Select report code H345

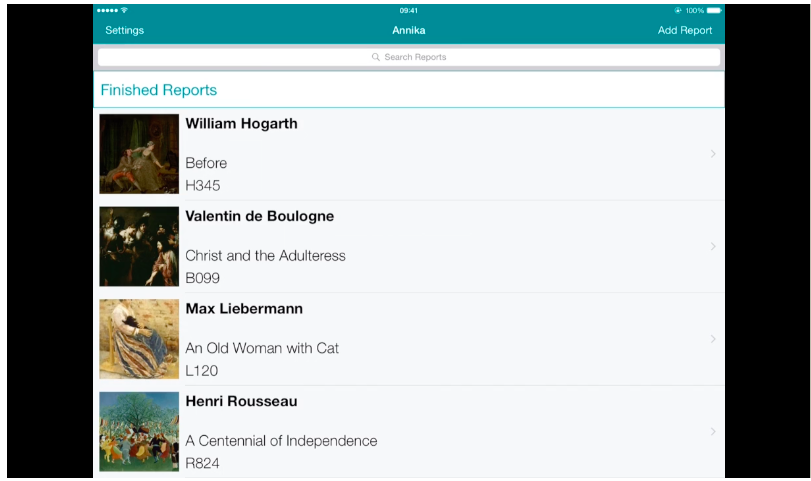[x=203, y=186]
